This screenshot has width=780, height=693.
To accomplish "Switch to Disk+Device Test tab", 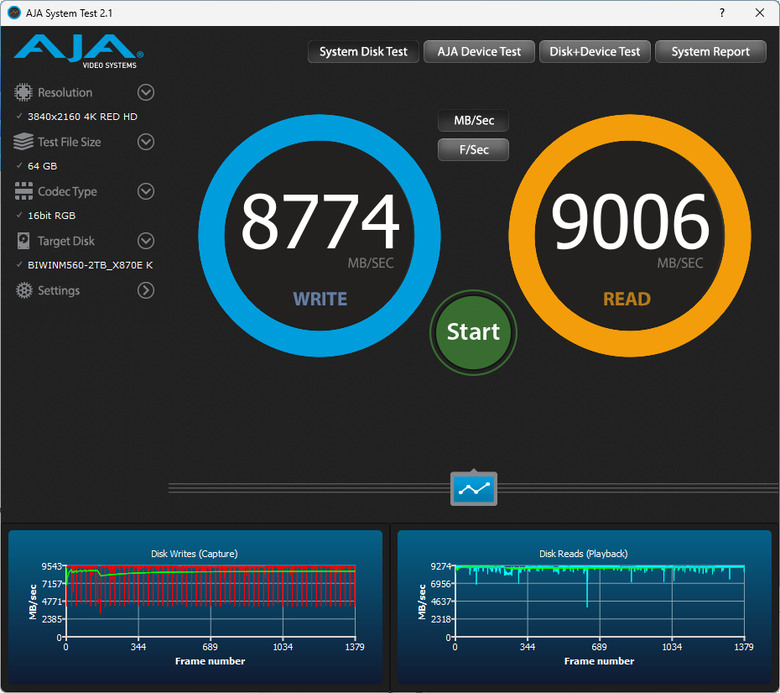I will click(594, 52).
